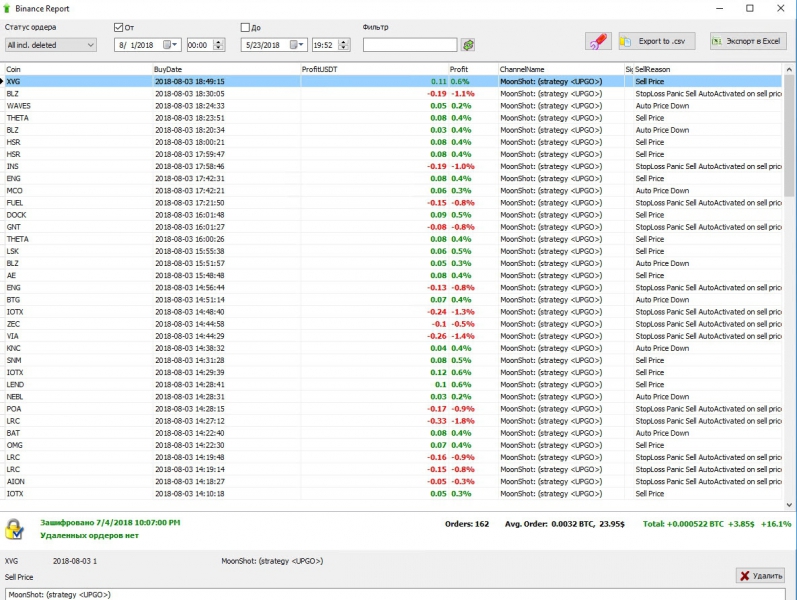The height and width of the screenshot is (600, 797).
Task: Click Orders: 162 summary text
Action: tap(467, 524)
